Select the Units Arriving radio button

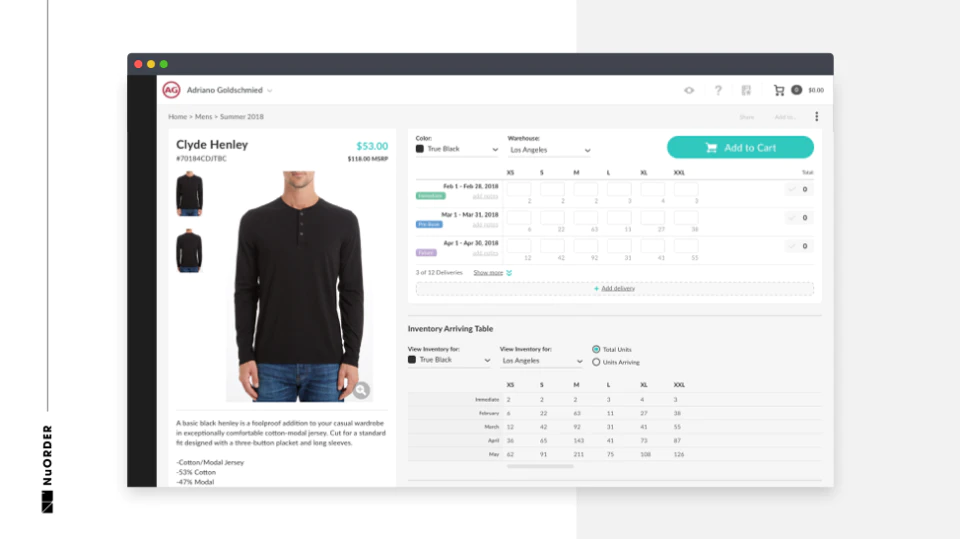[x=596, y=362]
